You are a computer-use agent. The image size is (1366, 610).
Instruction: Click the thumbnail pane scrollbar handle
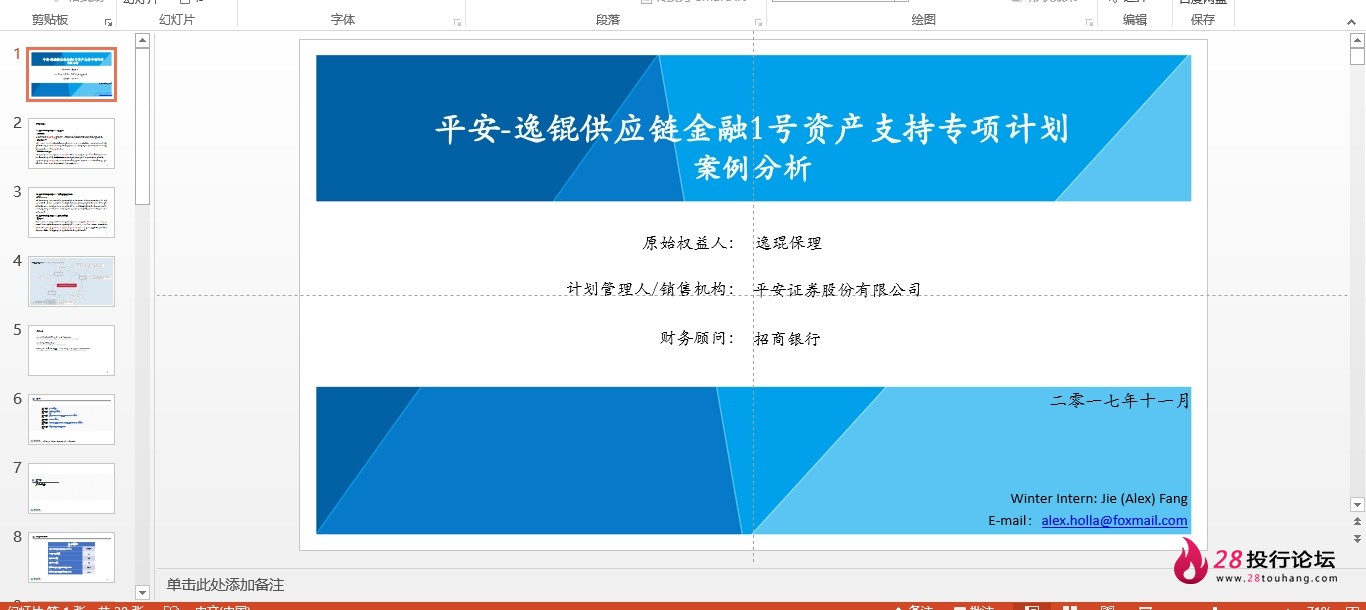[x=142, y=127]
